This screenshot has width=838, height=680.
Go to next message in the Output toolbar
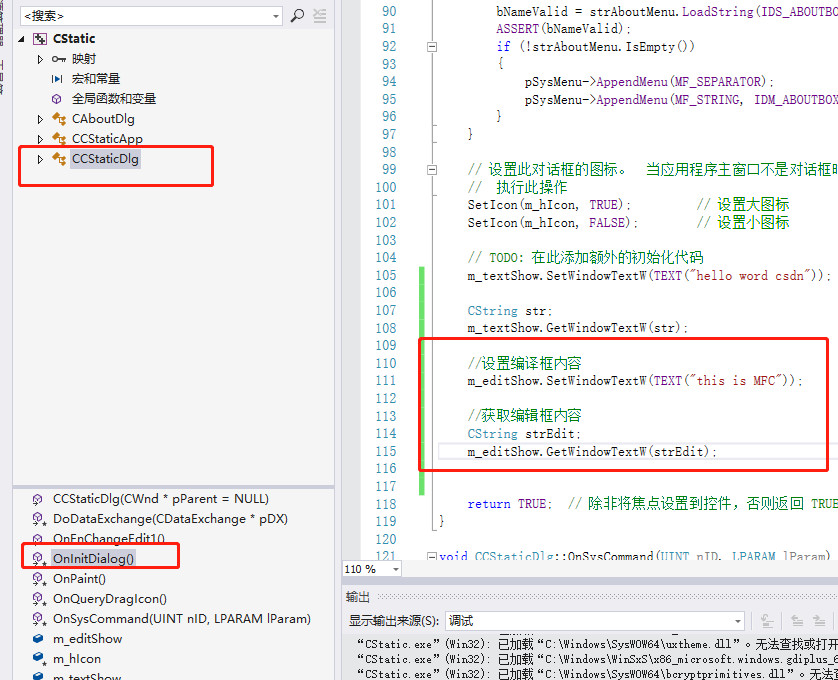(819, 621)
